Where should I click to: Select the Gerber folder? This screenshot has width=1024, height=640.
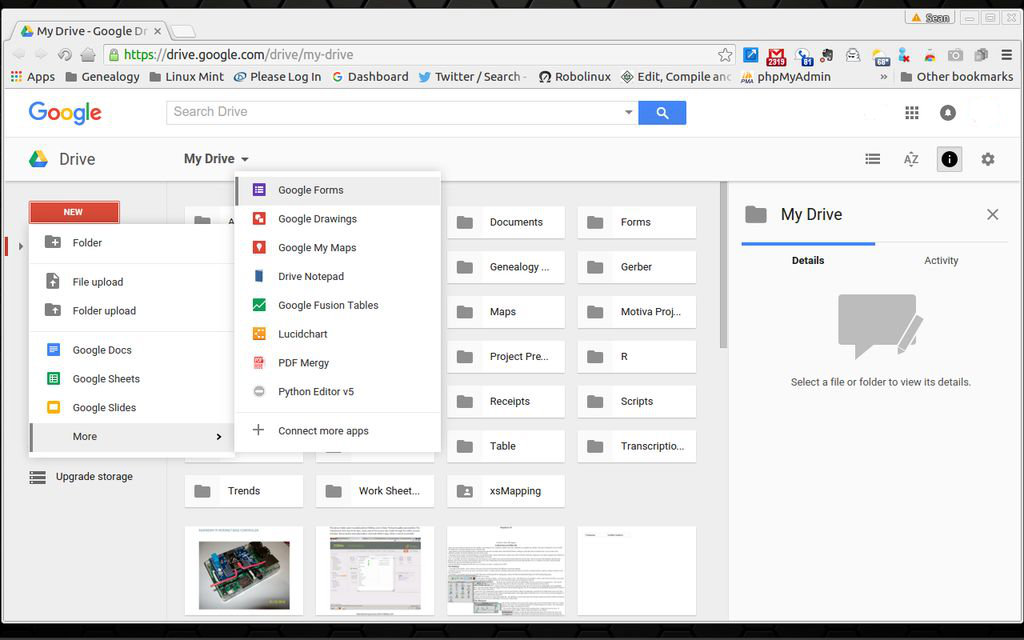point(637,267)
